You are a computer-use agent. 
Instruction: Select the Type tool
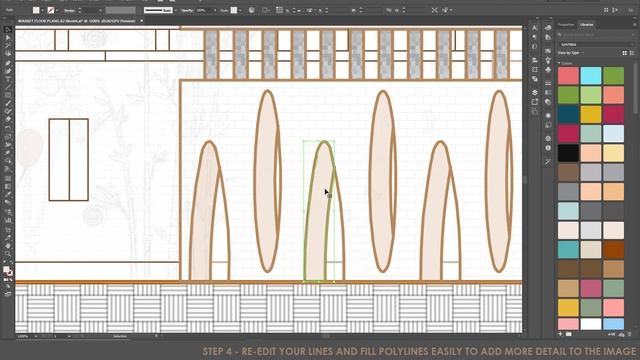point(8,79)
